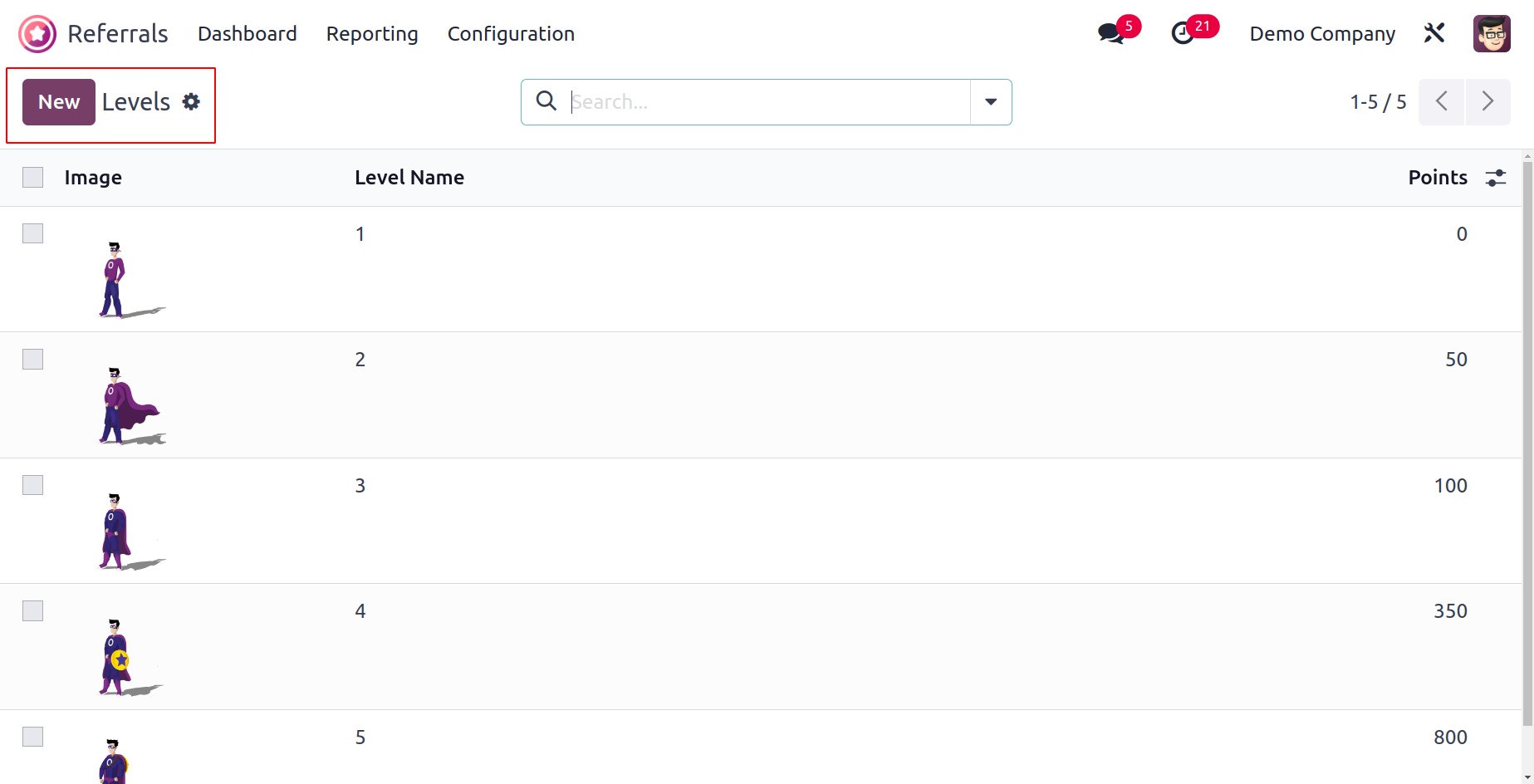1534x784 pixels.
Task: Click the 1-5 / 5 pager counter
Action: coord(1378,102)
